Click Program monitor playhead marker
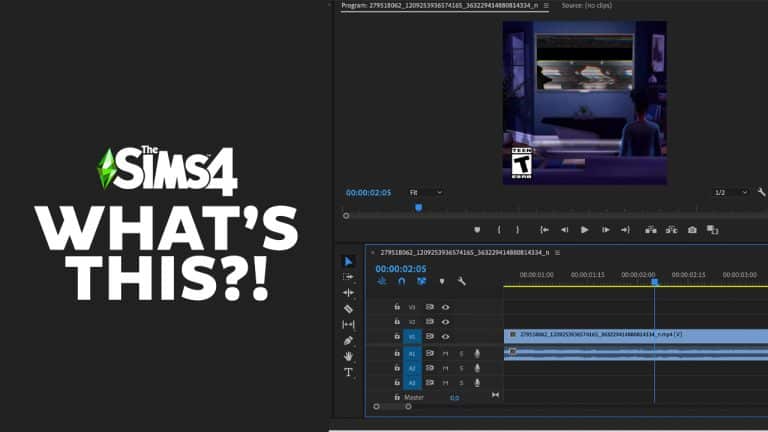 tap(418, 208)
